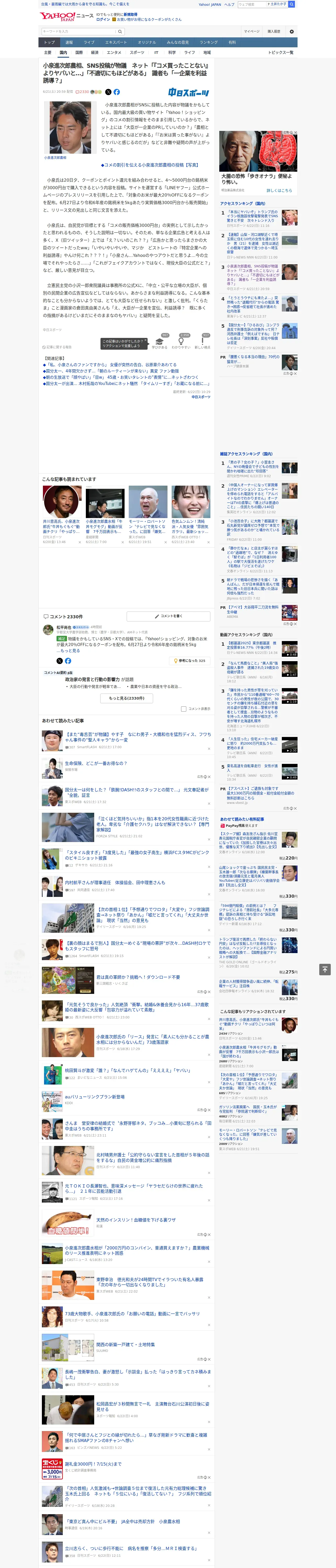The image size is (336, 1568).
Task: Select the ランキング navigation tab
Action: point(209,43)
